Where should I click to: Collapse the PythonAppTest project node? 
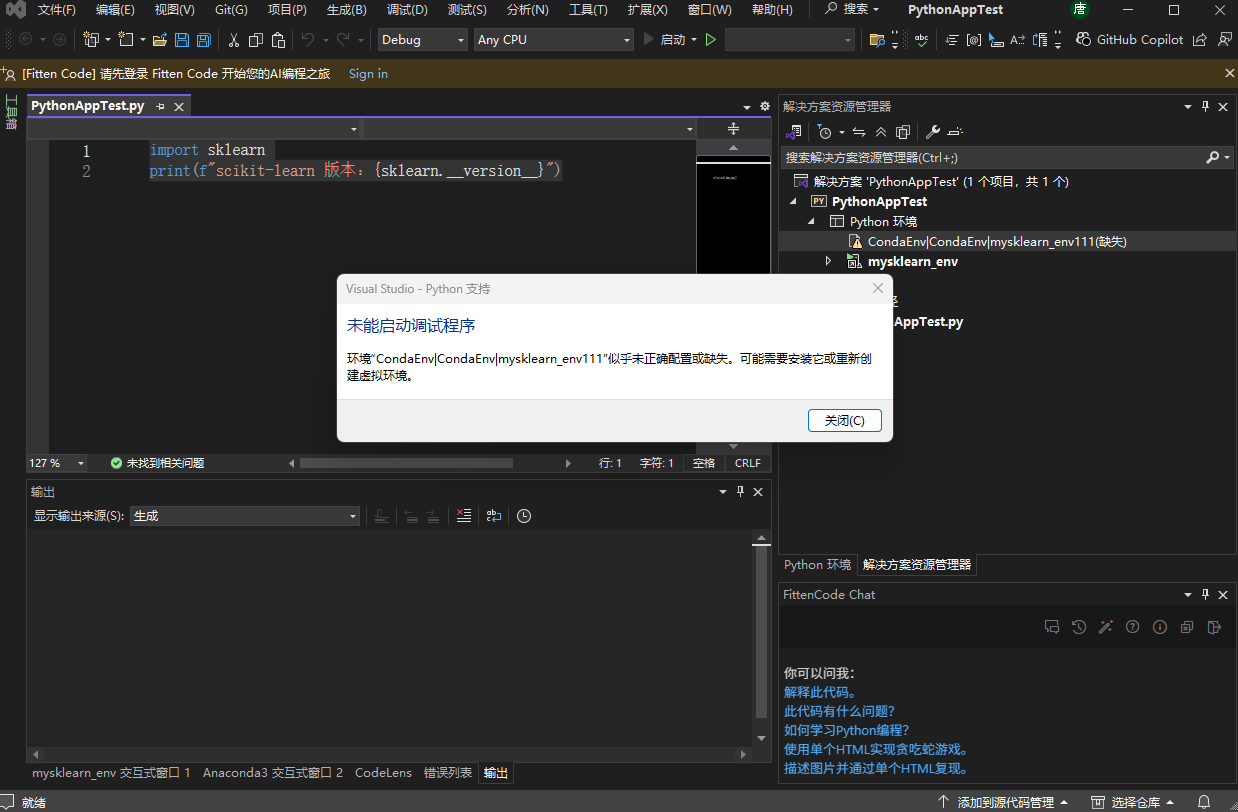(x=794, y=202)
